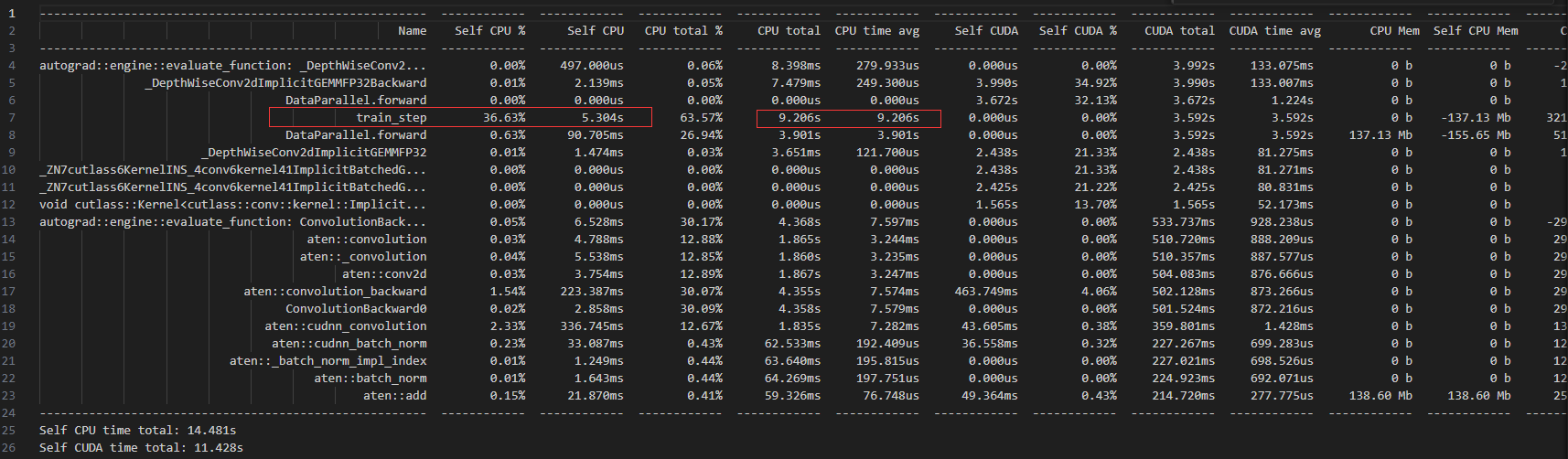Click the 63.57% CPU total value
This screenshot has width=1568, height=459.
click(702, 117)
